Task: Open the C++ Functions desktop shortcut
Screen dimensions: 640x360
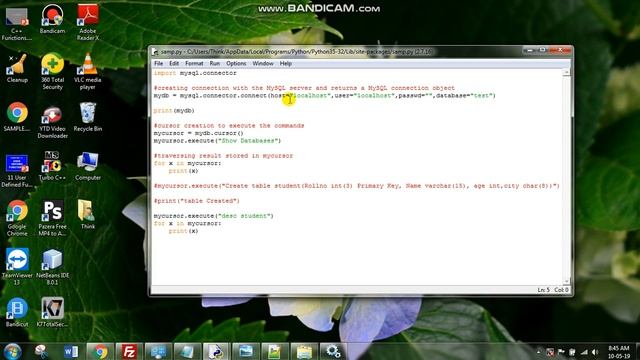Action: coord(17,22)
